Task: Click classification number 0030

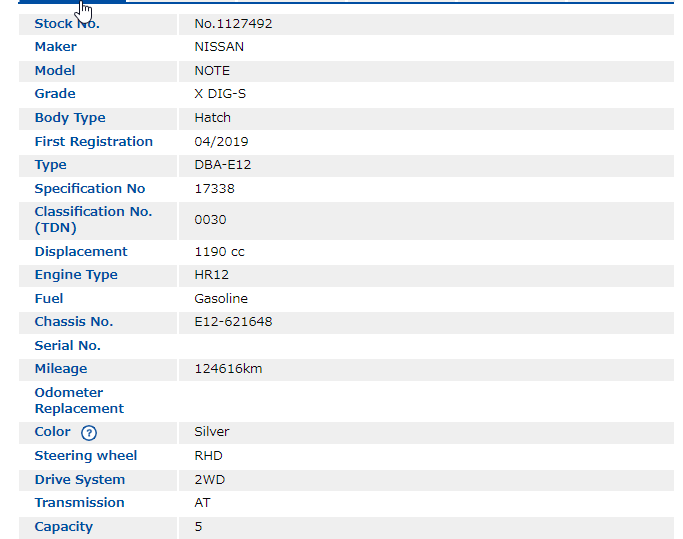Action: (210, 220)
